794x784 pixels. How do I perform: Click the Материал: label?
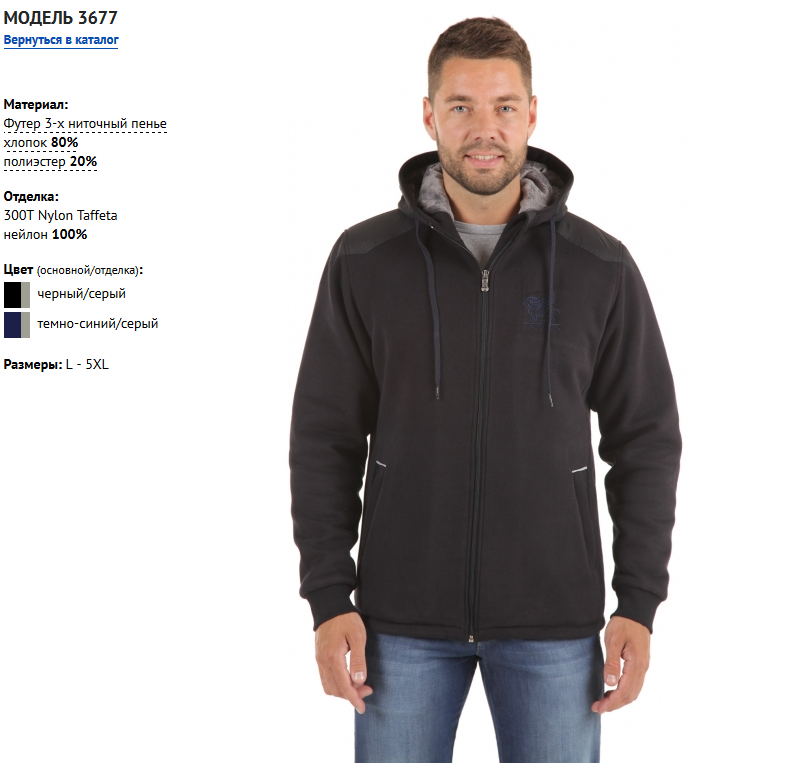36,105
